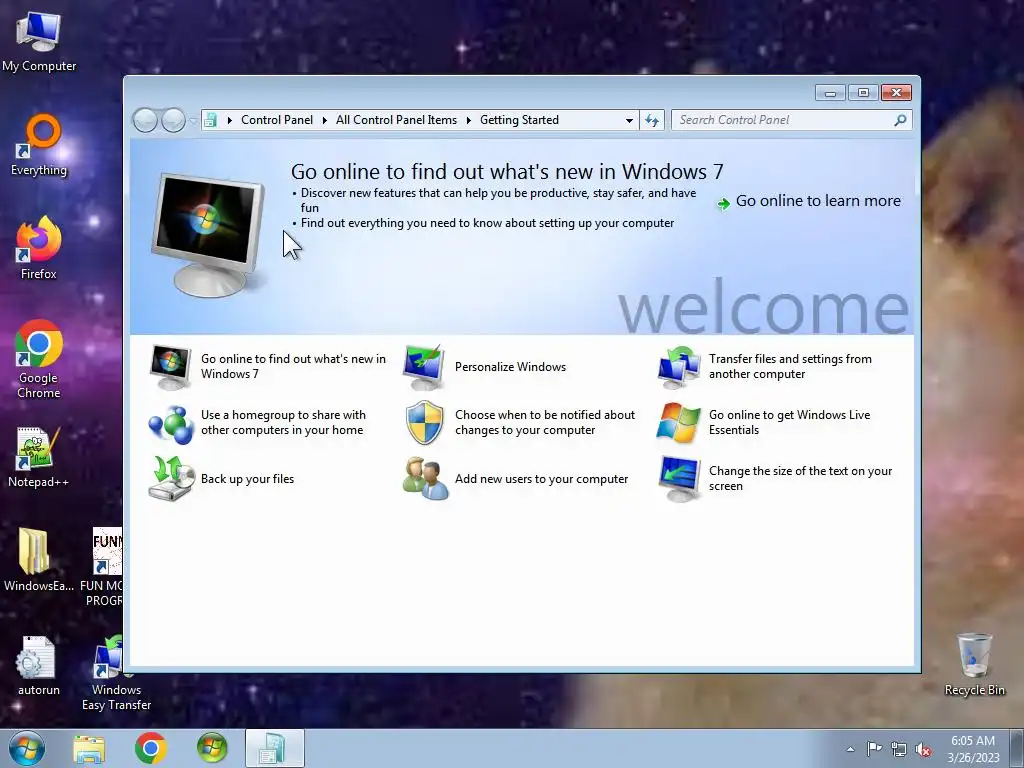1024x768 pixels.
Task: Click the refresh button beside the address bar
Action: [652, 120]
